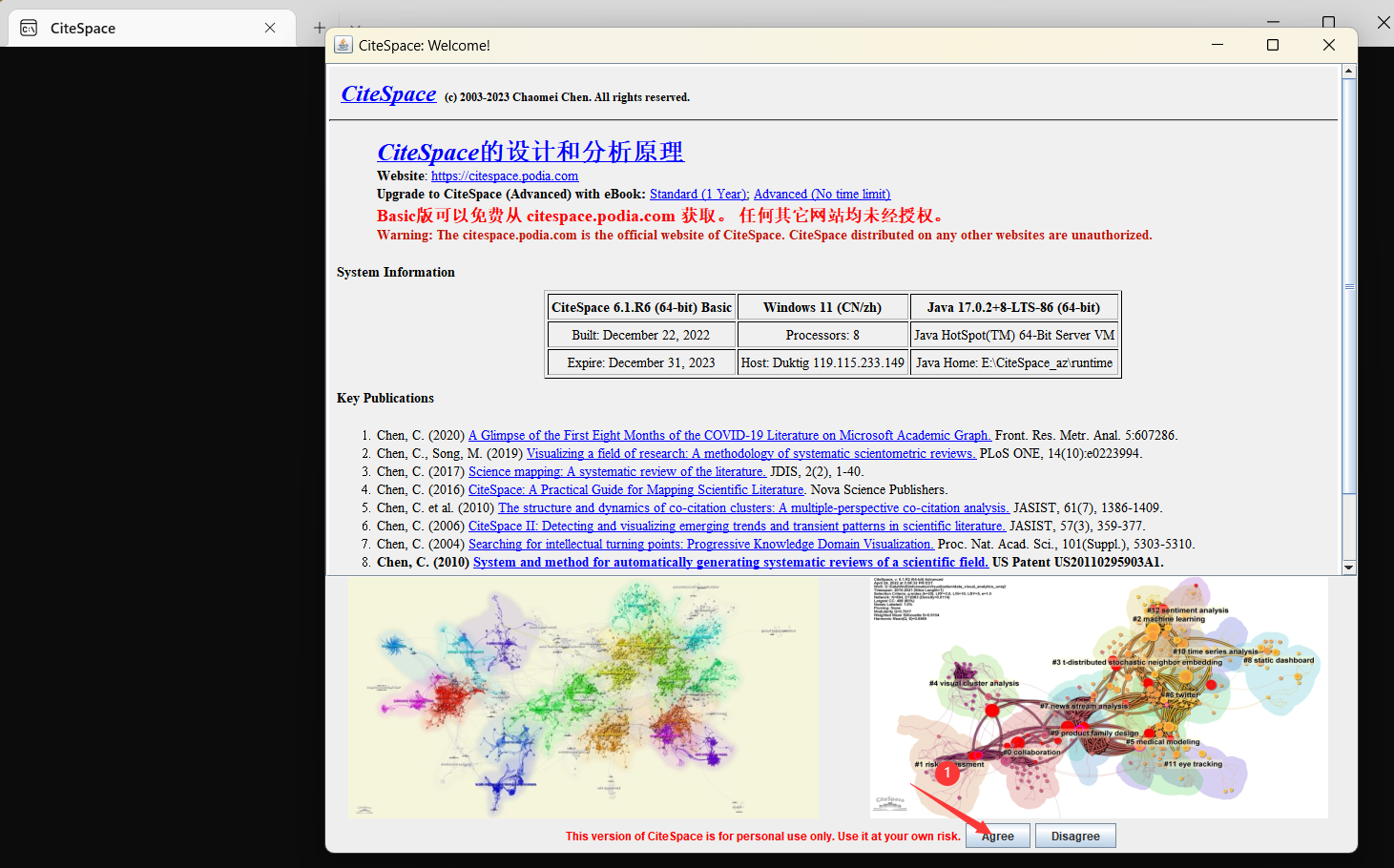Click the 'Built: December 22, 2022' cell
Screen dimensions: 1394x868
pyautogui.click(x=641, y=335)
